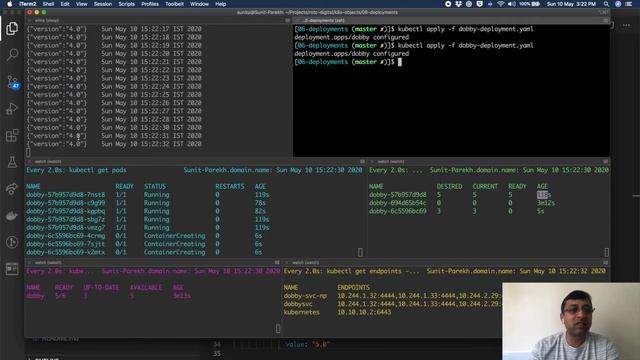Open the Wi-Fi status menu

coord(501,4)
